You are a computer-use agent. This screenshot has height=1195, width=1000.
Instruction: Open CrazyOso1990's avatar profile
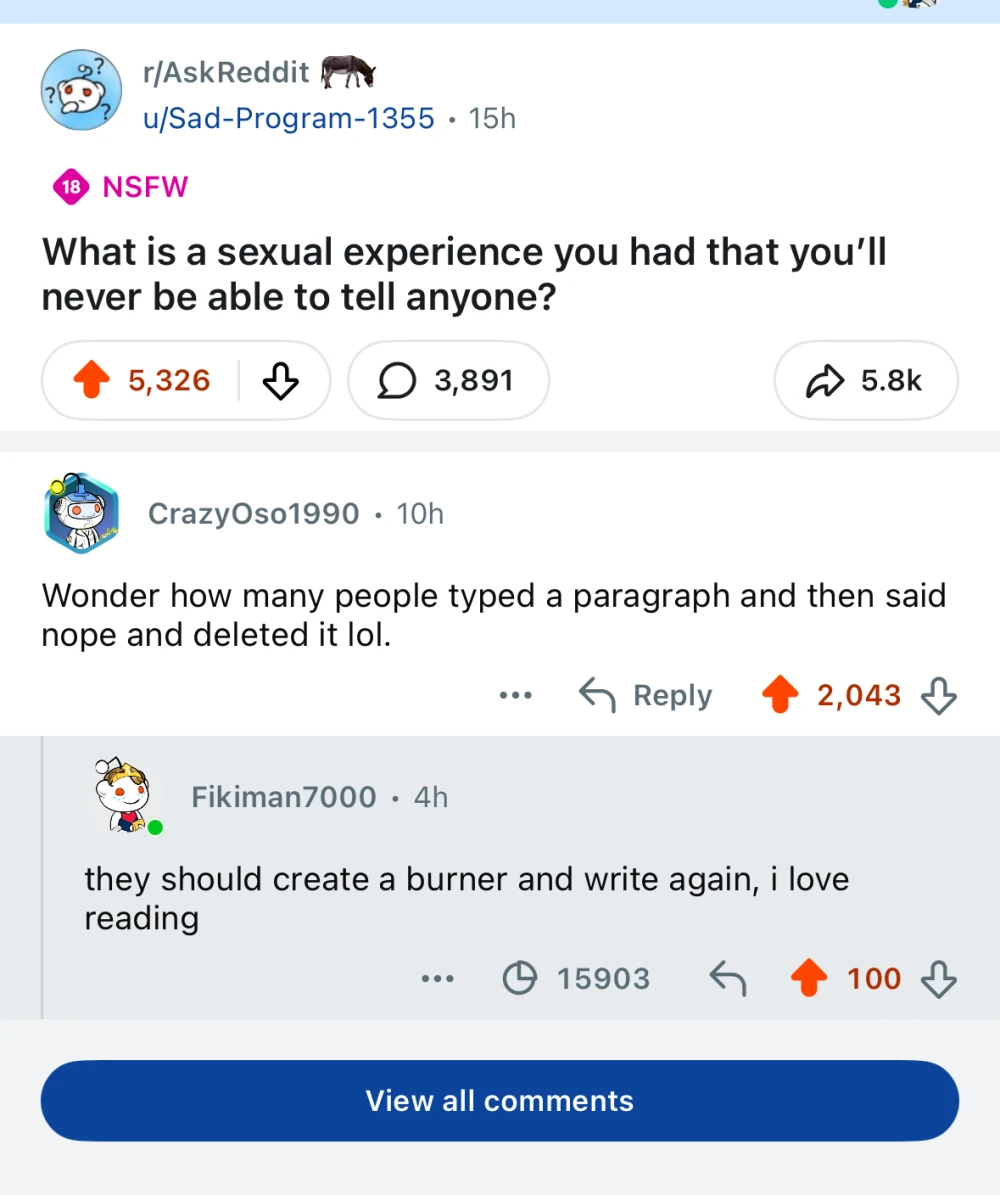pyautogui.click(x=82, y=513)
